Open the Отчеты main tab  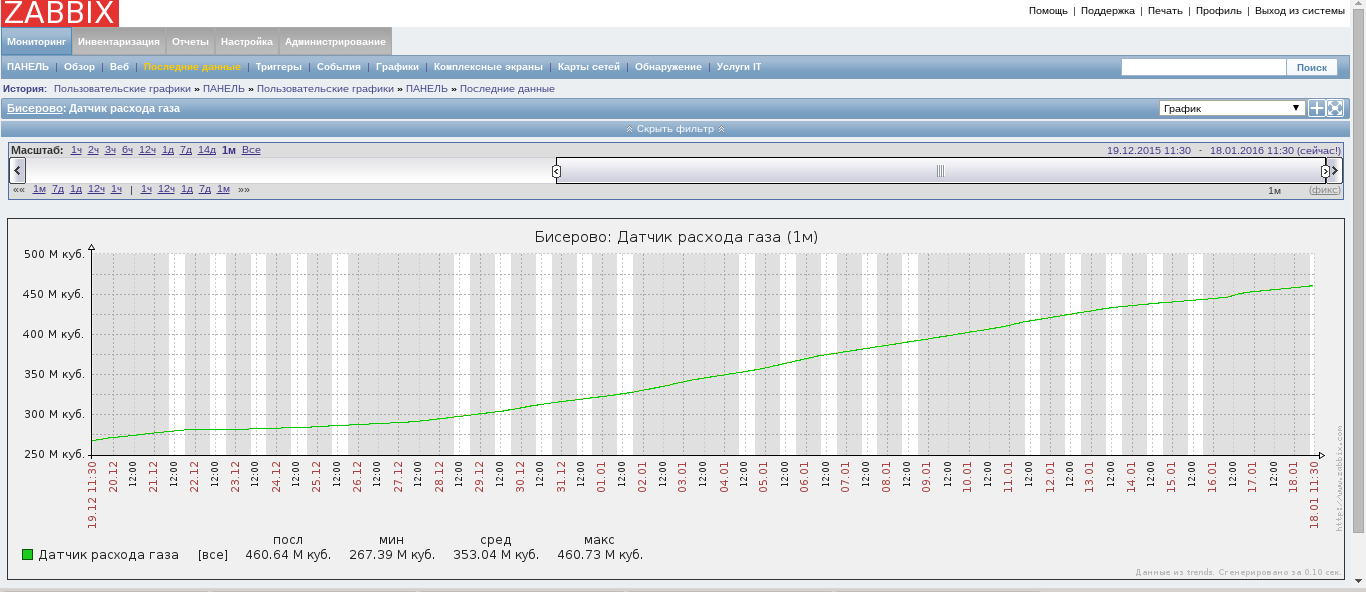190,42
